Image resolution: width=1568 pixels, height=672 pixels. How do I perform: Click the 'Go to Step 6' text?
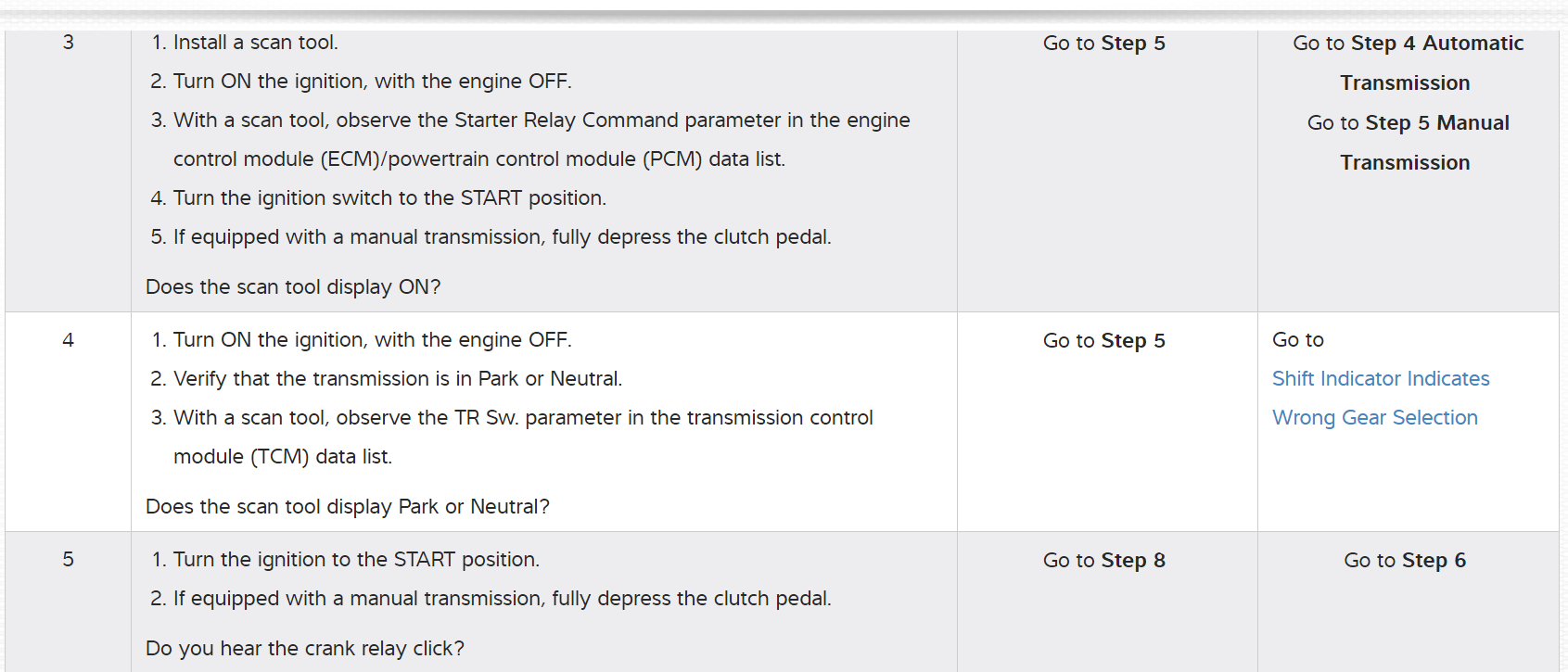click(1404, 561)
